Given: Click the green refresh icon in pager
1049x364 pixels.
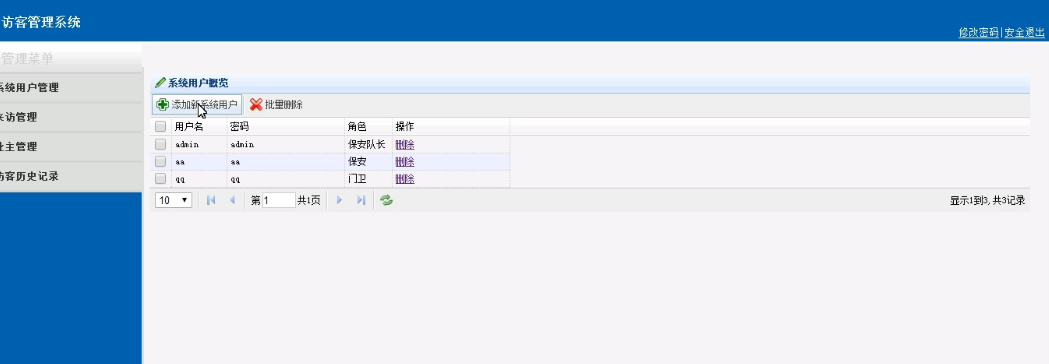Looking at the screenshot, I should [386, 200].
